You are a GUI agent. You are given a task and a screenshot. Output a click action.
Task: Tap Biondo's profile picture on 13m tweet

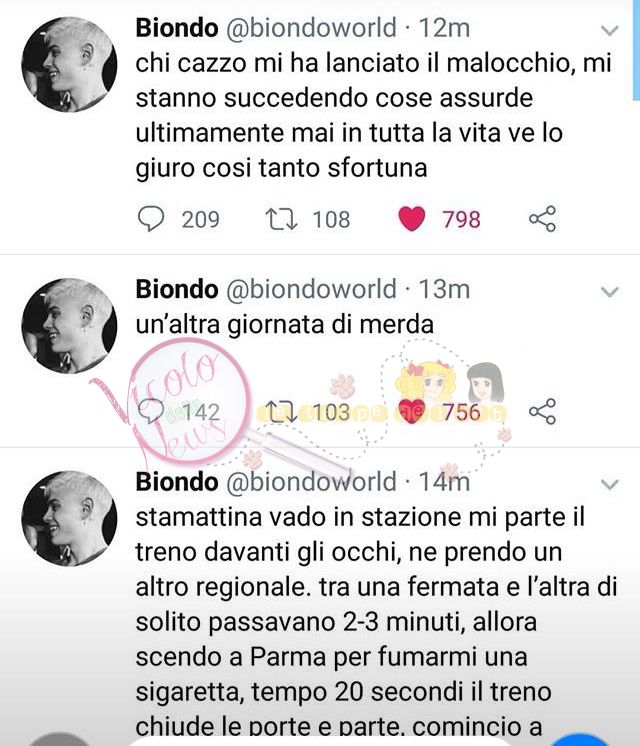point(69,326)
